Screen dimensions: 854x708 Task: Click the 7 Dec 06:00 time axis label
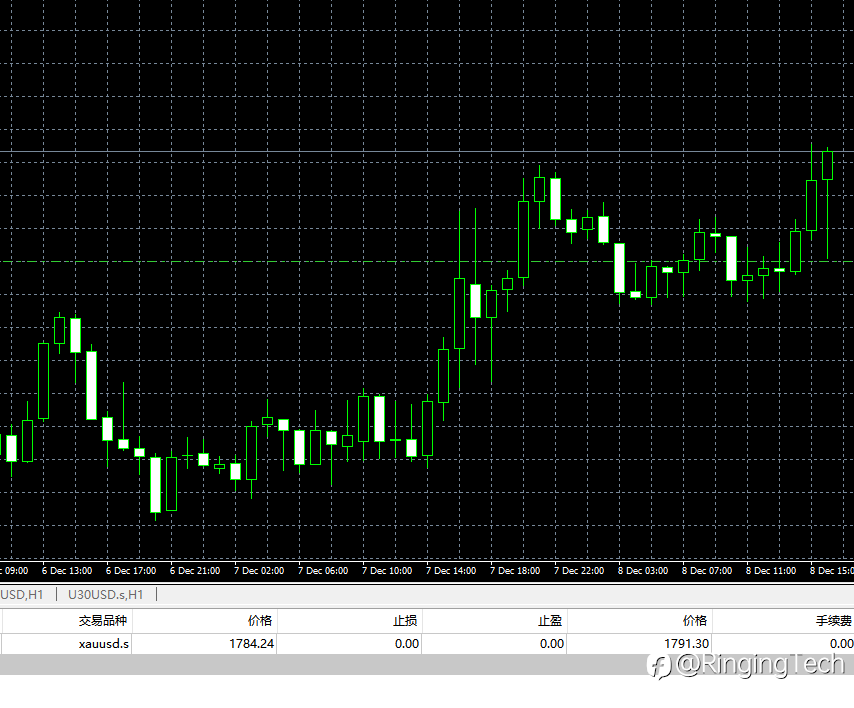tap(323, 570)
